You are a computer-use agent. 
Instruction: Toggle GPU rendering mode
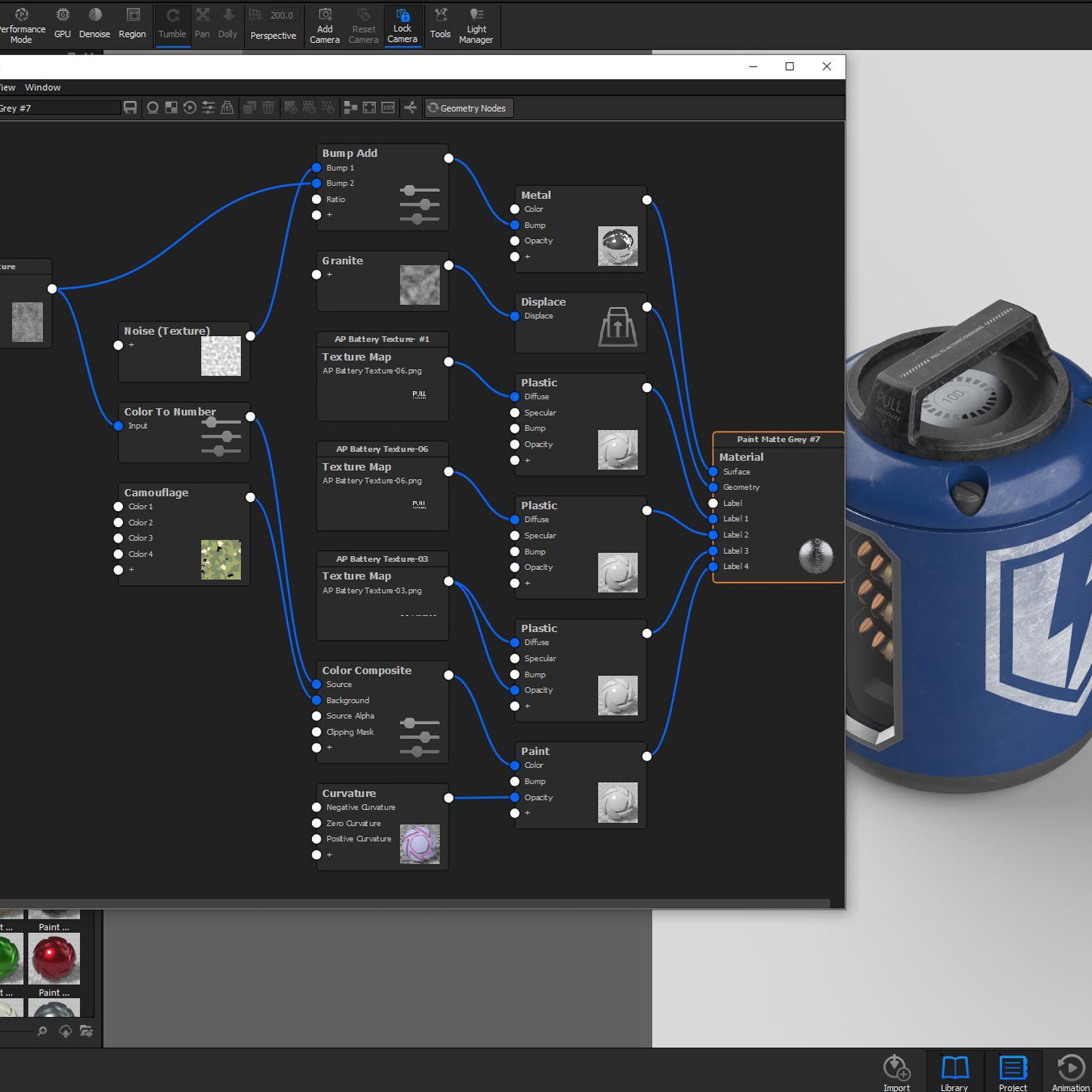pyautogui.click(x=63, y=24)
